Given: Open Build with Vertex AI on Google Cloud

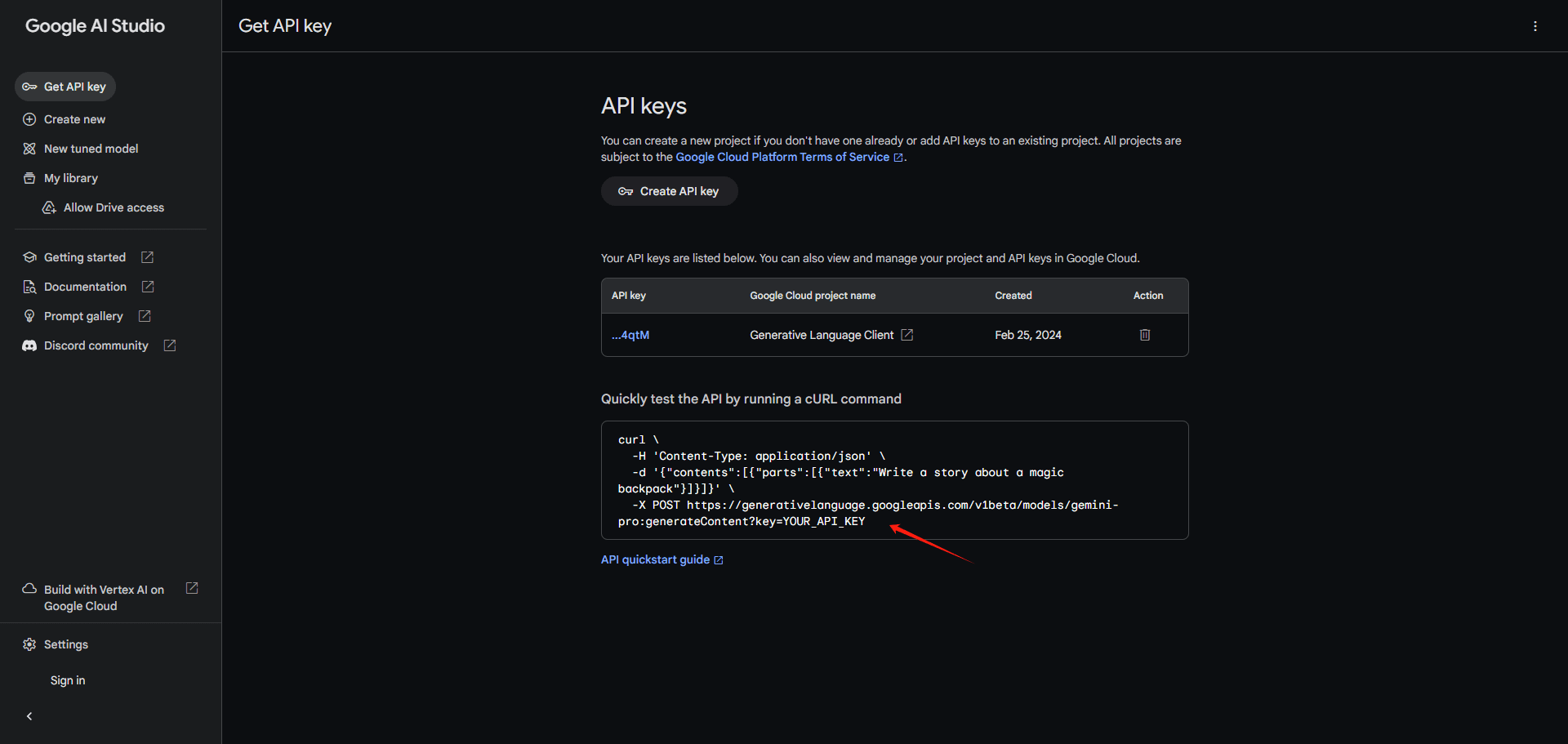Looking at the screenshot, I should [104, 598].
